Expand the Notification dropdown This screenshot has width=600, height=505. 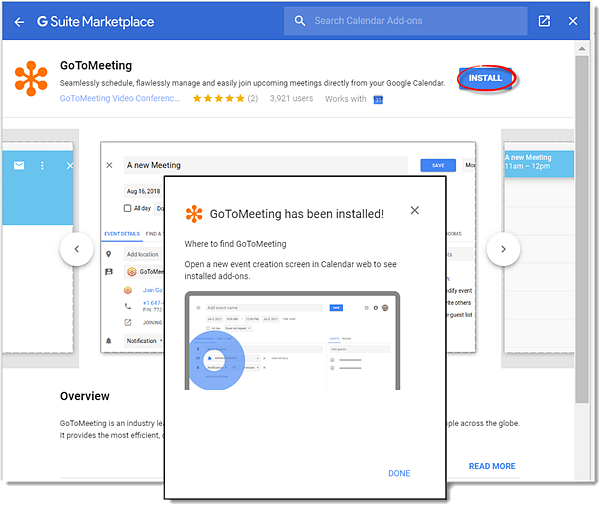(145, 341)
